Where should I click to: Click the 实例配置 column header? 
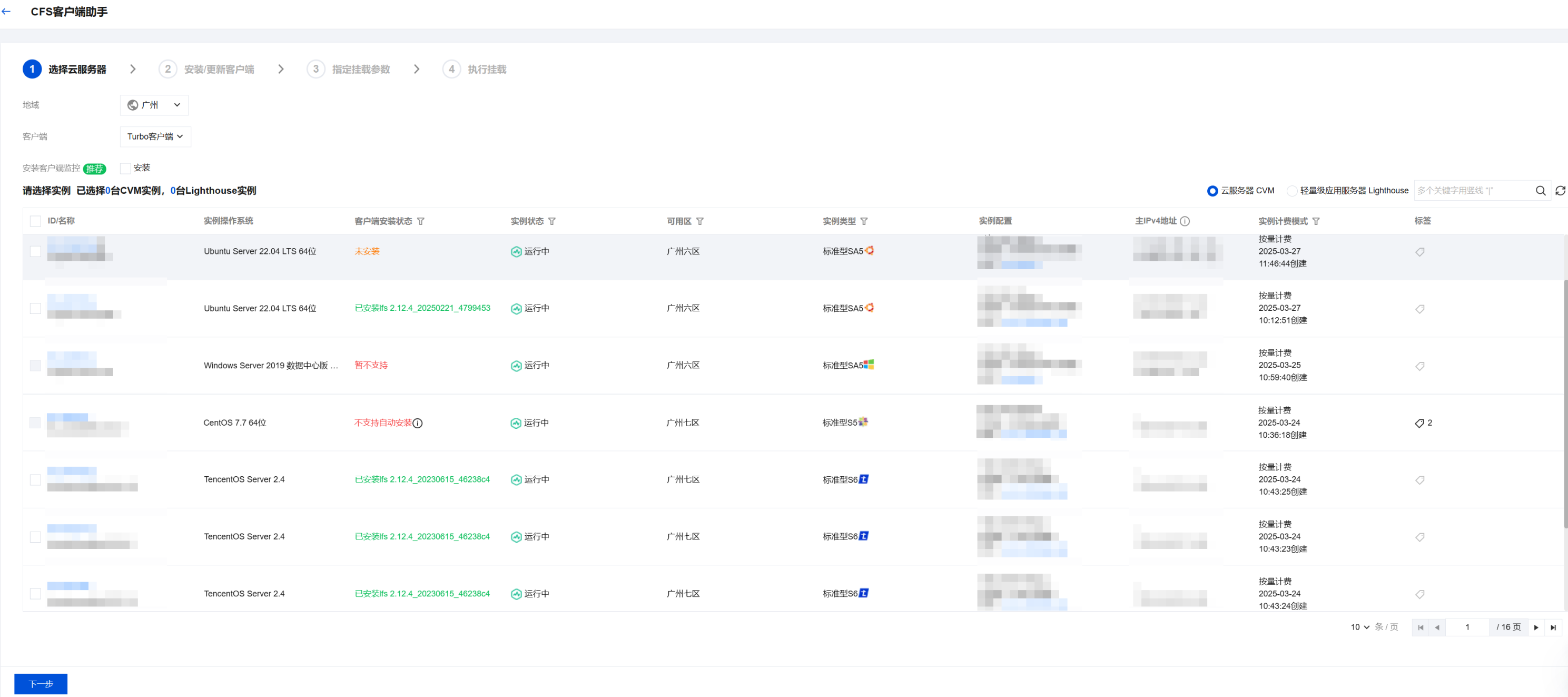tap(994, 221)
